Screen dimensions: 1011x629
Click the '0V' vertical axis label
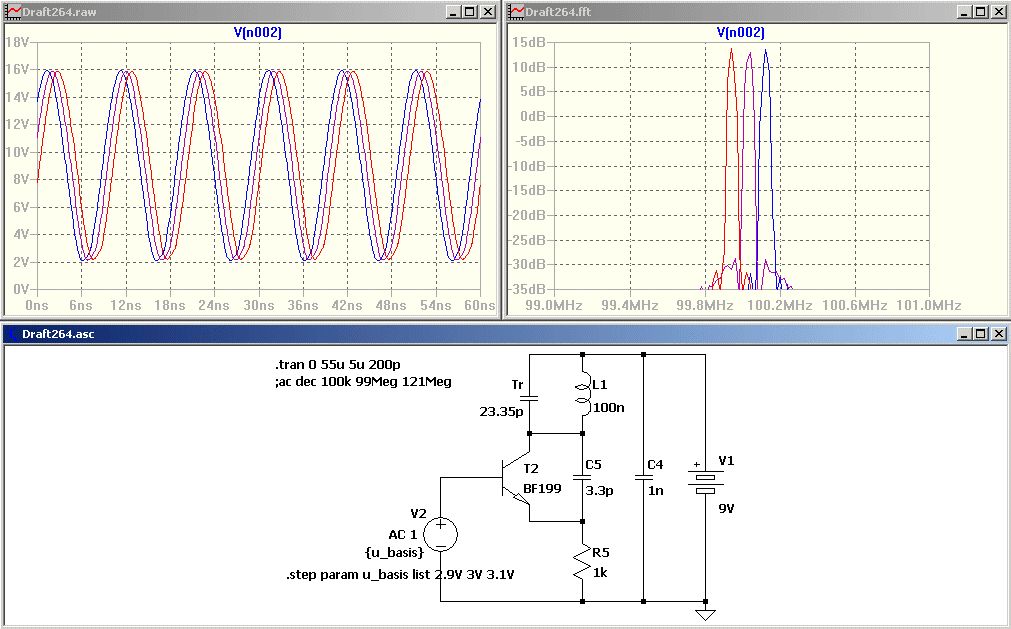pyautogui.click(x=20, y=289)
